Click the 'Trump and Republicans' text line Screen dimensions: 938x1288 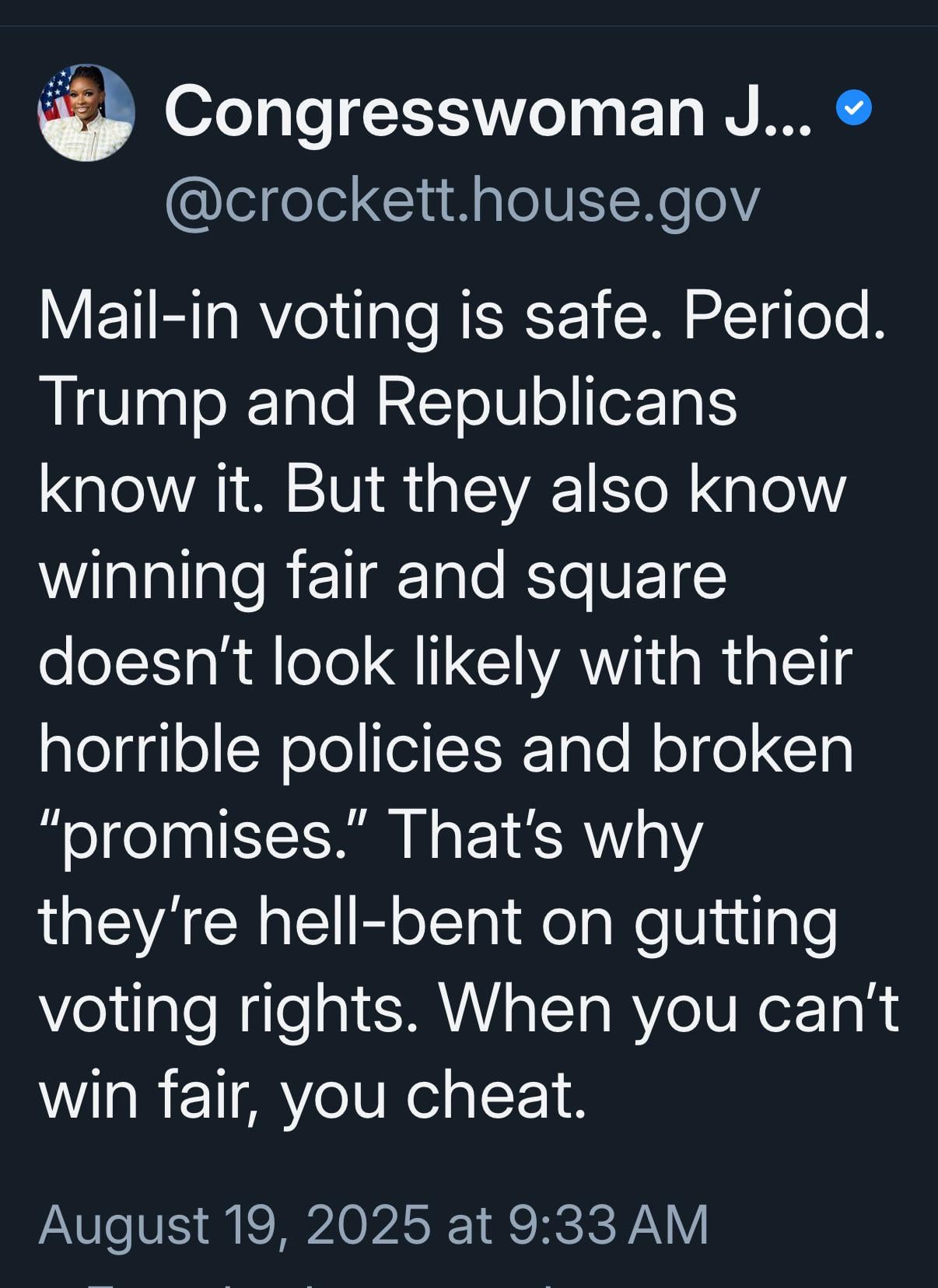point(387,403)
